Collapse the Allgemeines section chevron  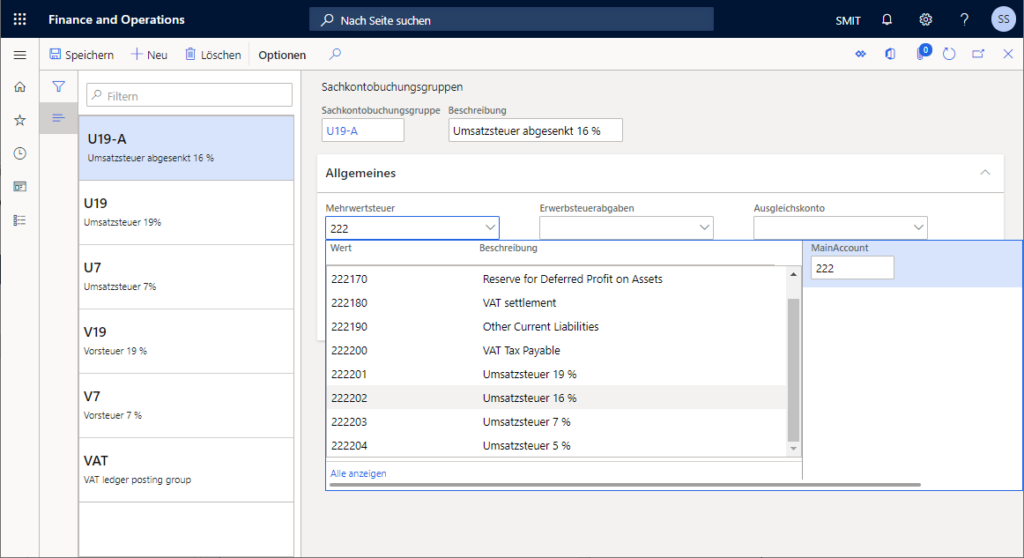click(985, 172)
